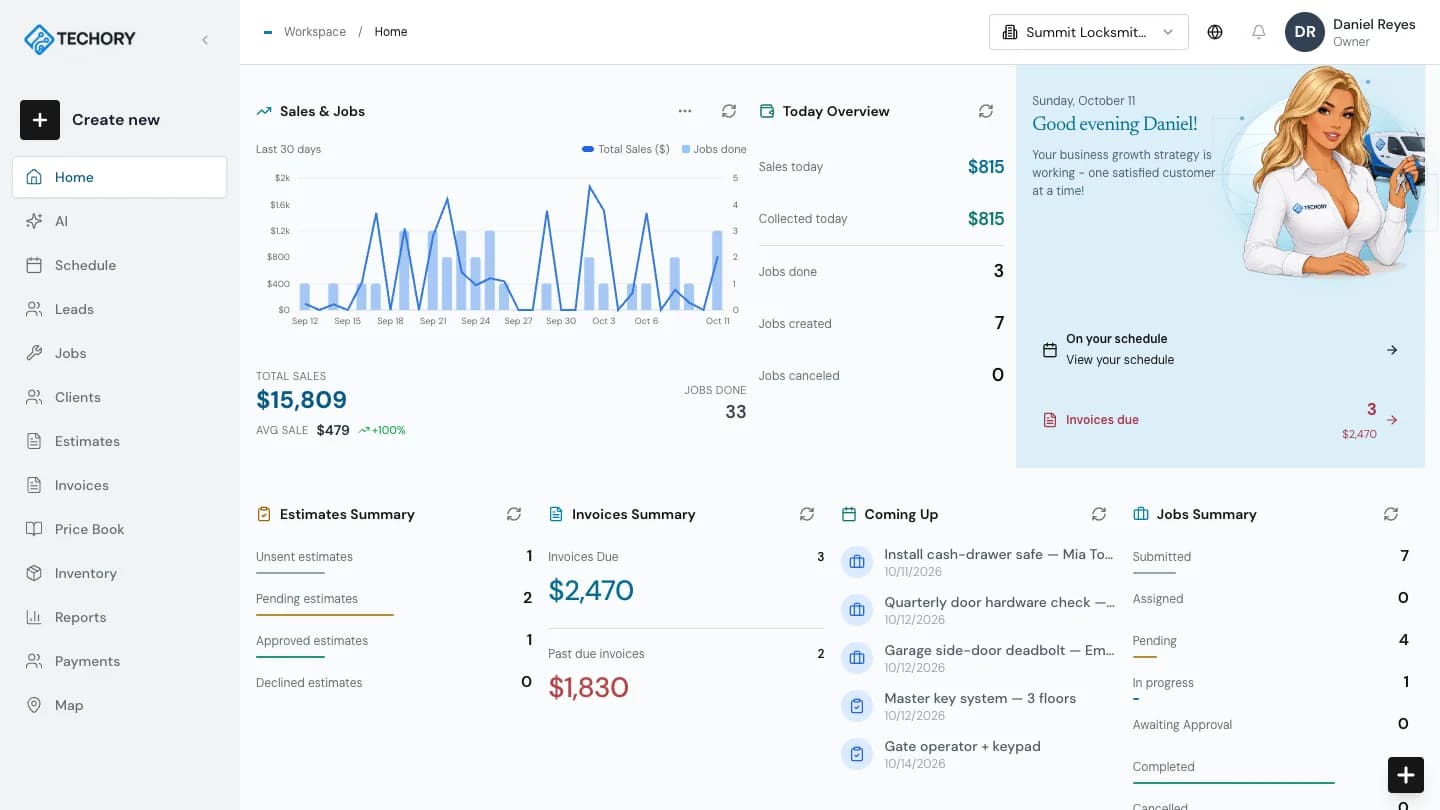Viewport: 1440px width, 810px height.
Task: Go to Schedule in the sidebar
Action: tap(120, 265)
